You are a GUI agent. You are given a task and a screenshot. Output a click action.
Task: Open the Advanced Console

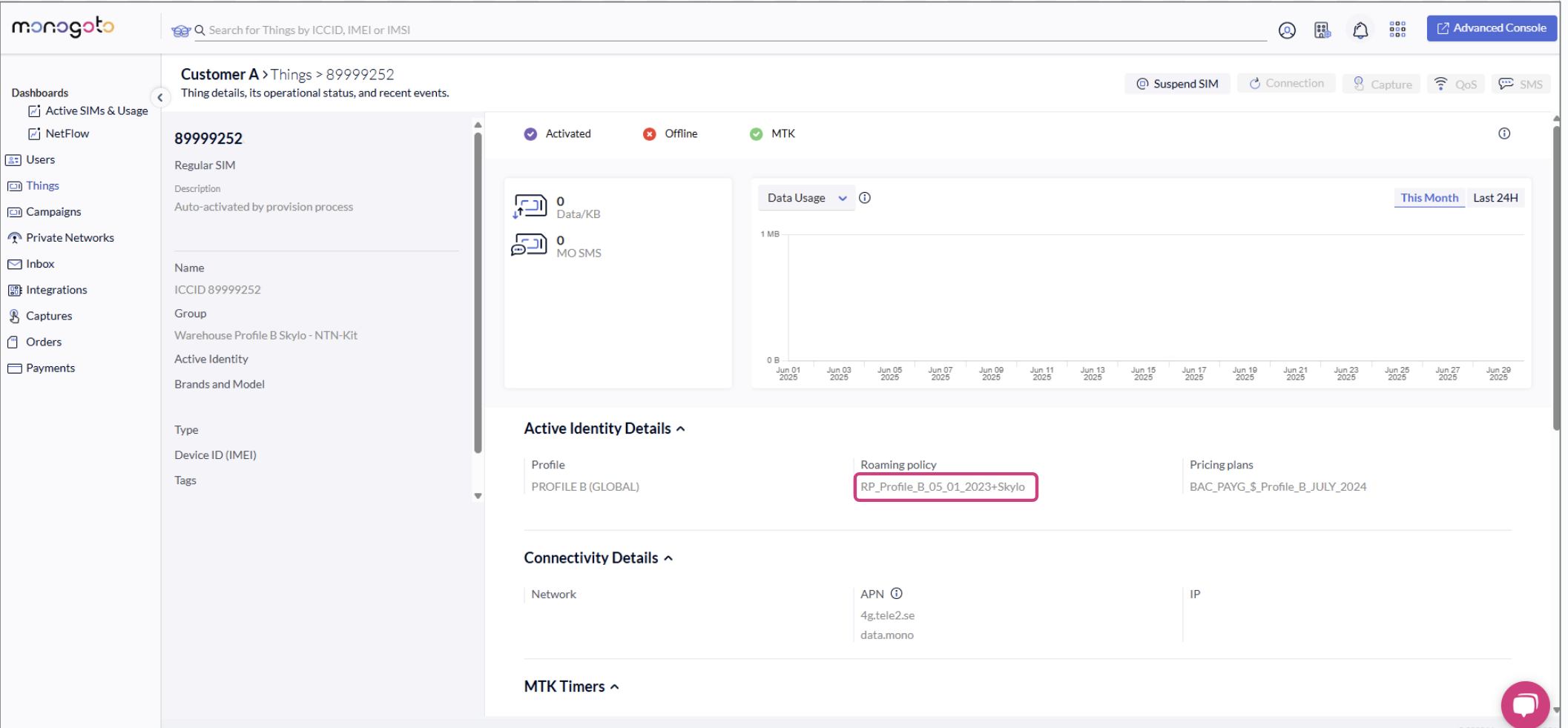click(x=1491, y=28)
